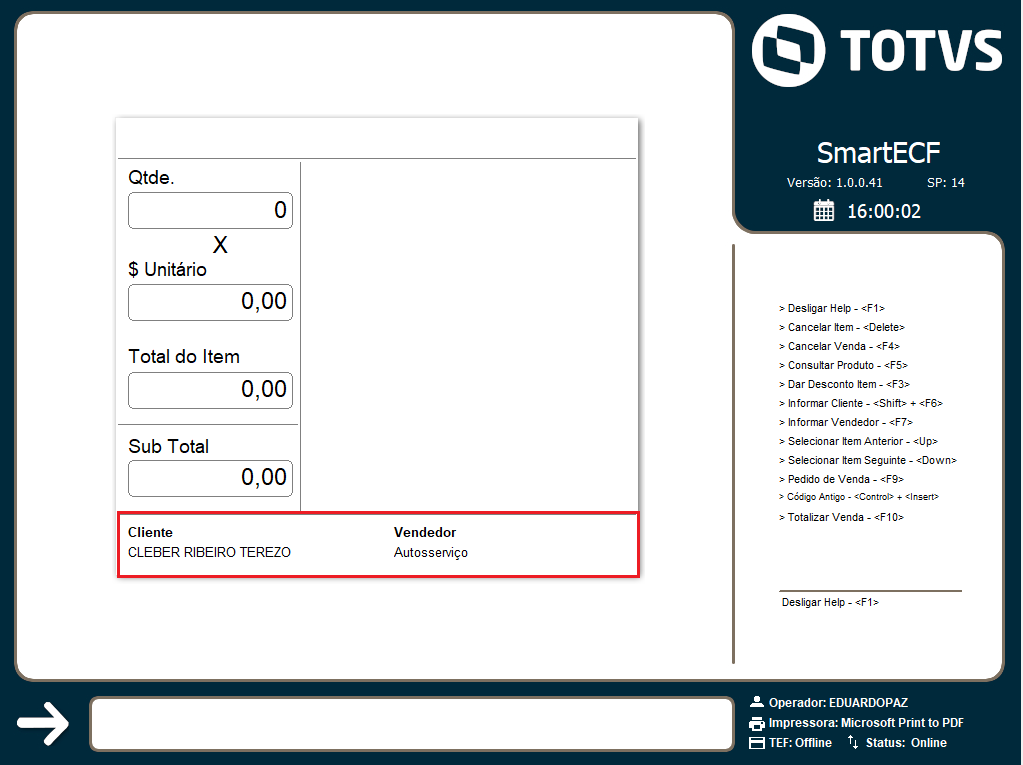Focus the bottom command input box
Viewport: 1023px width, 765px height.
pyautogui.click(x=412, y=724)
